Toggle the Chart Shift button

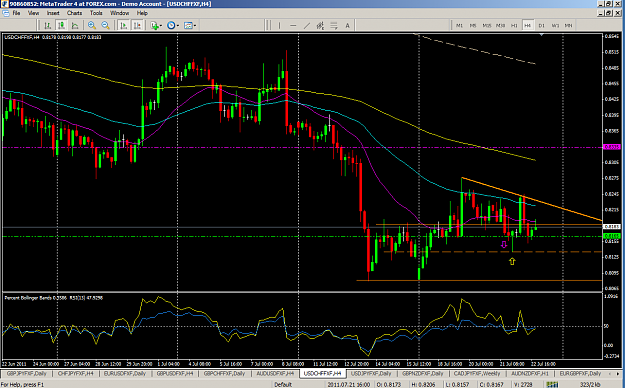[137, 26]
